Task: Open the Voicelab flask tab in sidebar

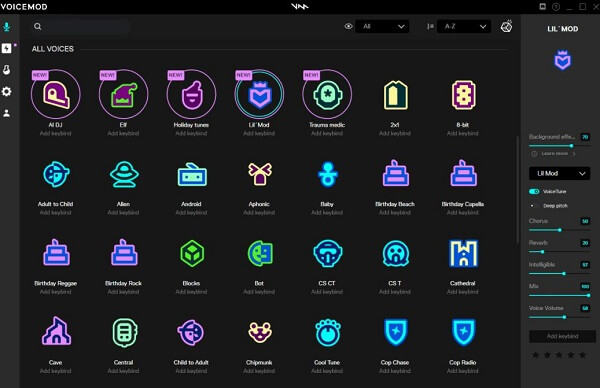Action: tap(7, 70)
